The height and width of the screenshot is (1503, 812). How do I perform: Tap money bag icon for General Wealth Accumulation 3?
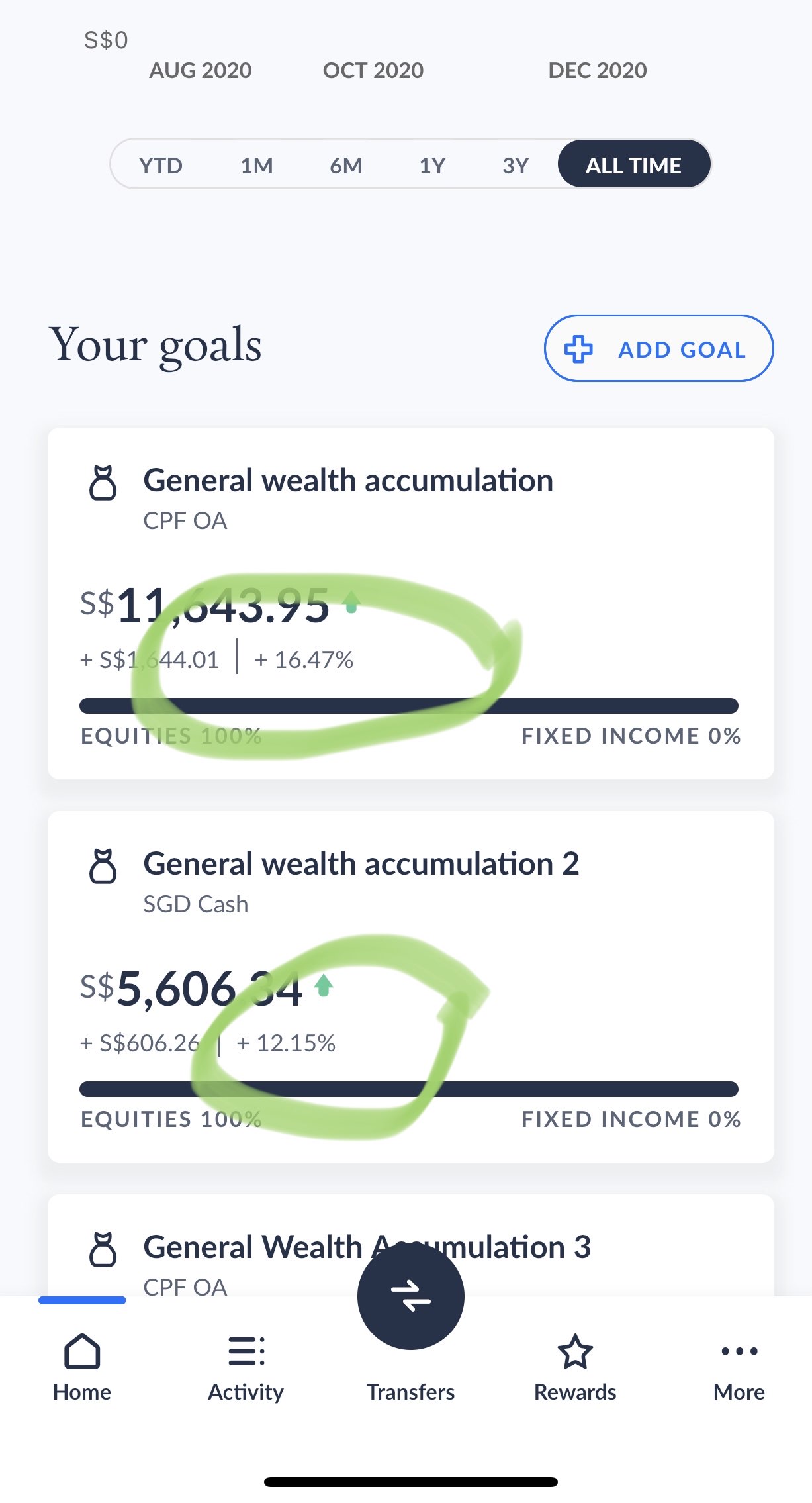103,1249
